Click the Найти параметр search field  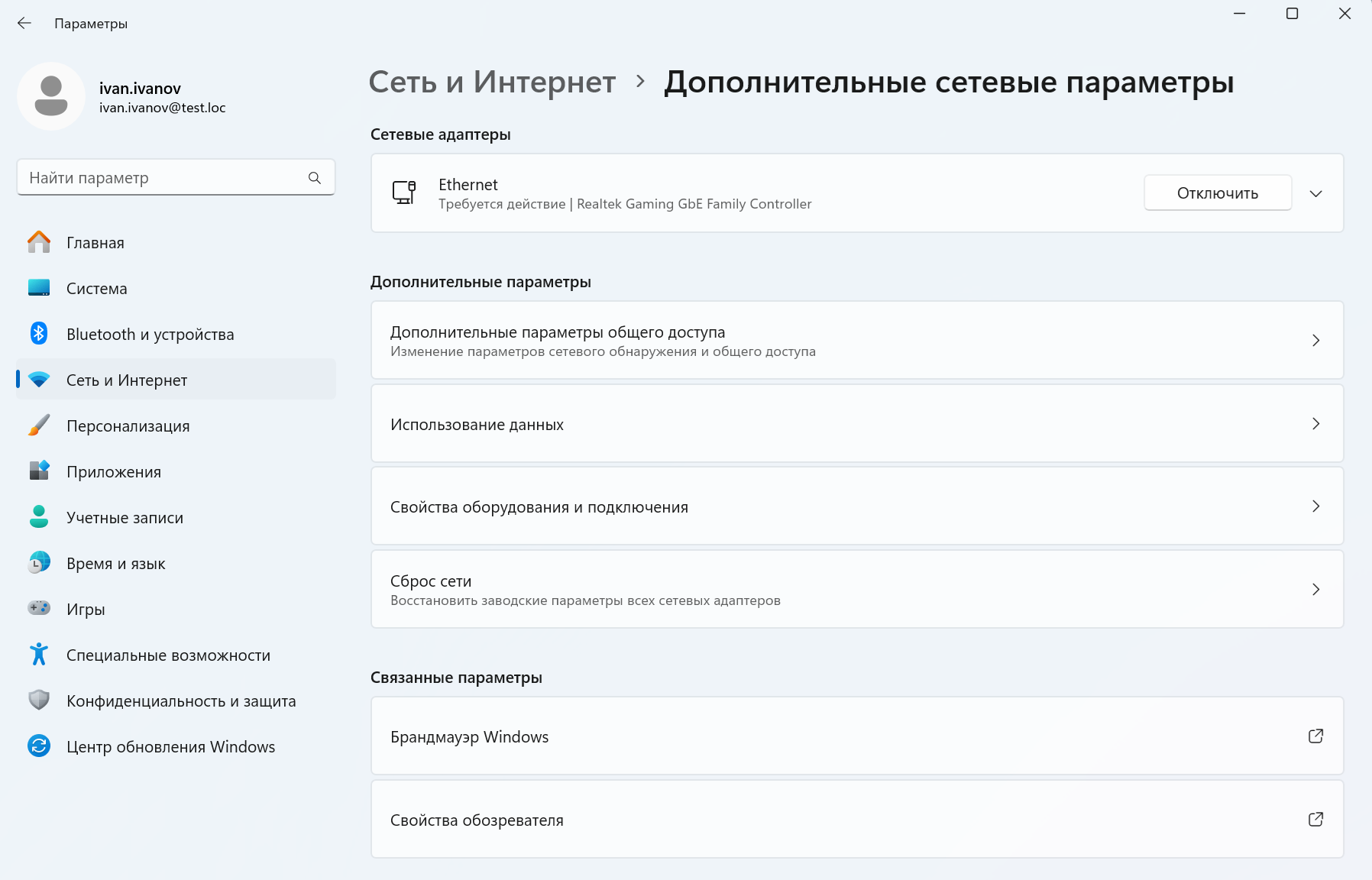[164, 178]
